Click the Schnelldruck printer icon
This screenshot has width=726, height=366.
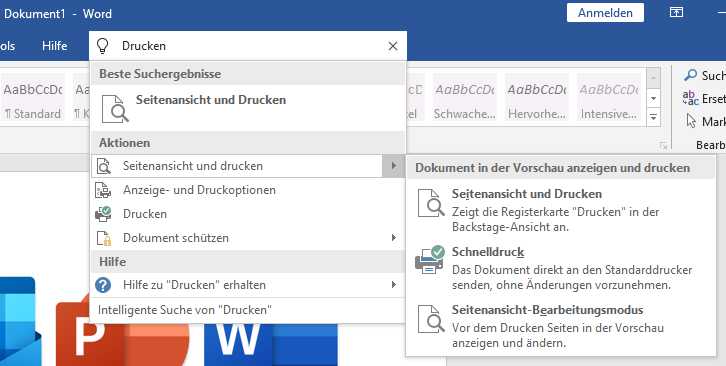tap(430, 260)
